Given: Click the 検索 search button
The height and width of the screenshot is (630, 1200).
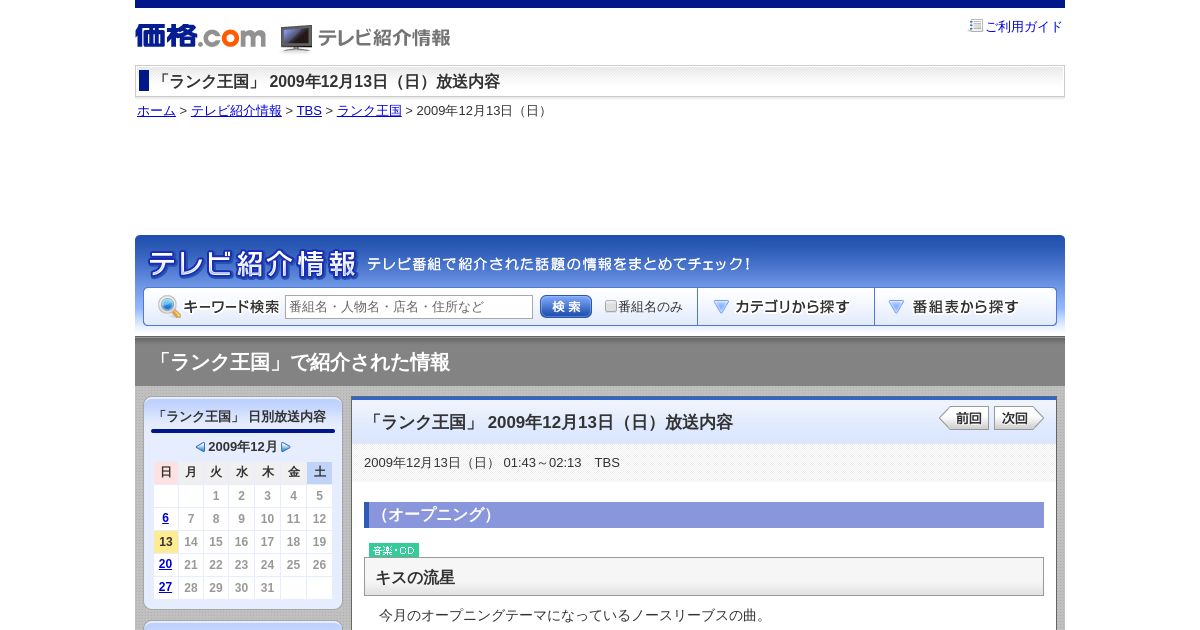Looking at the screenshot, I should point(566,307).
